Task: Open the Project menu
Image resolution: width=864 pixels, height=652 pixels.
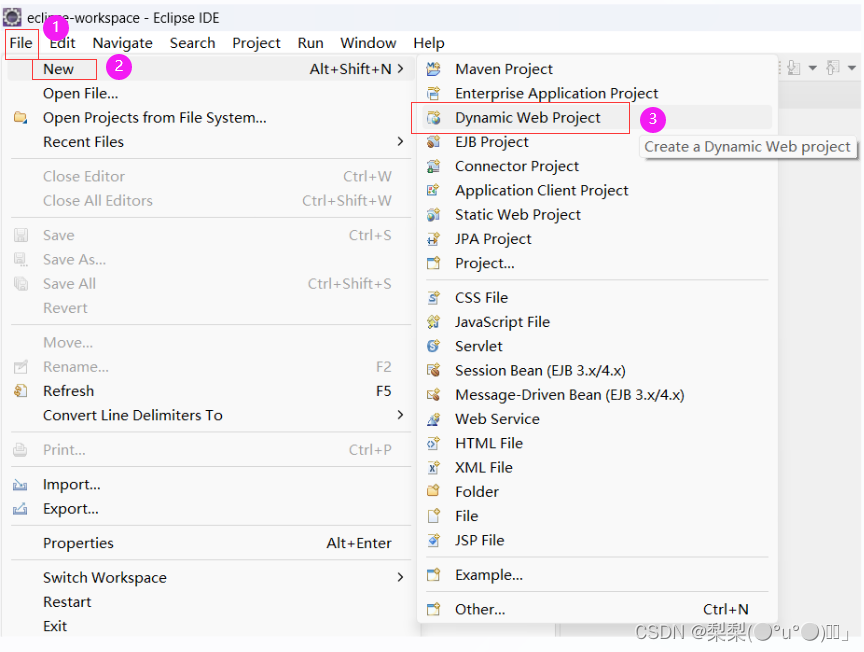Action: coord(256,43)
